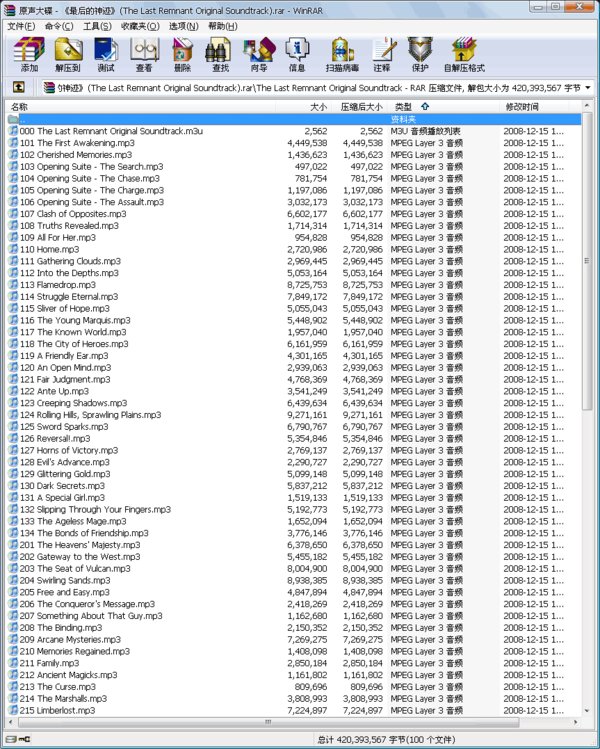Click the View (查看) toolbar icon
Viewport: 600px width, 749px height.
[144, 54]
